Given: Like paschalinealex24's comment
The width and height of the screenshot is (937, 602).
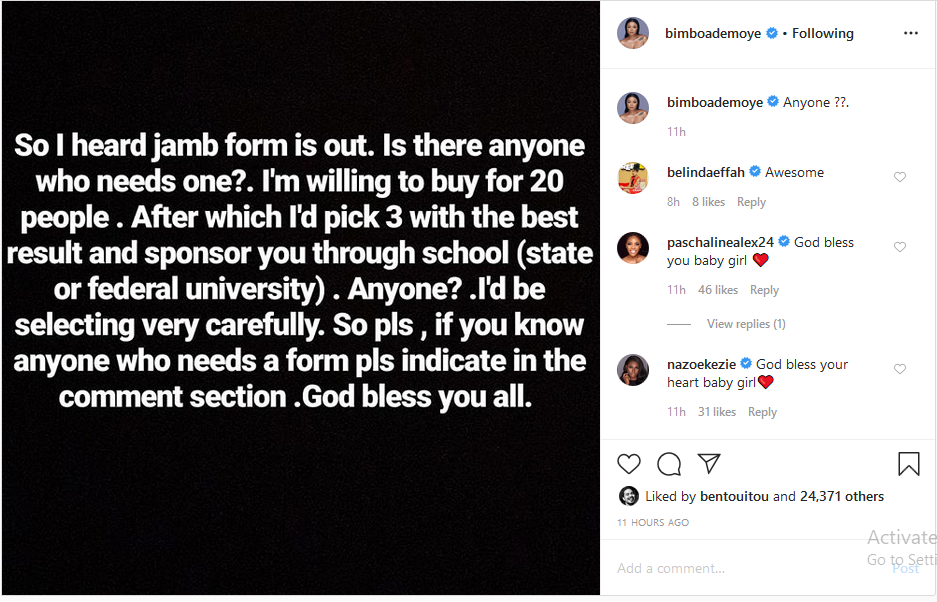Looking at the screenshot, I should pyautogui.click(x=900, y=247).
